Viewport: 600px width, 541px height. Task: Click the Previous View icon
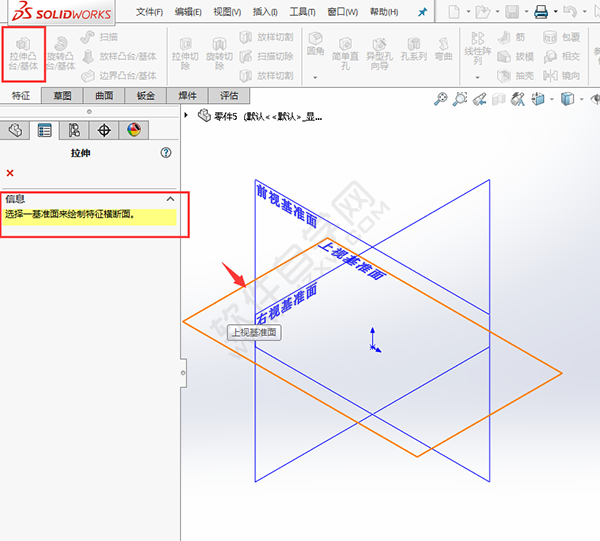[x=479, y=99]
